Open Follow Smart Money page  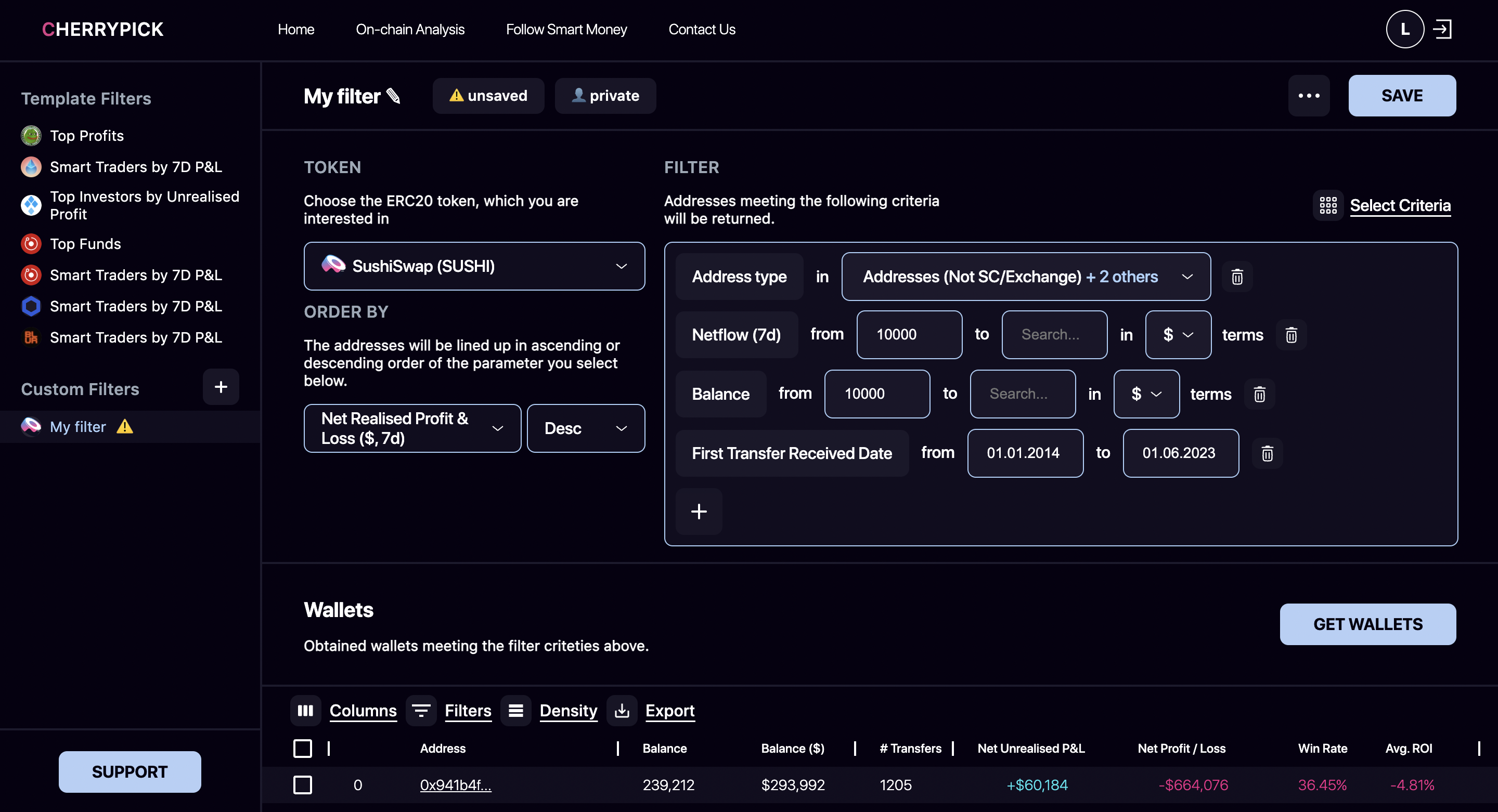tap(566, 29)
